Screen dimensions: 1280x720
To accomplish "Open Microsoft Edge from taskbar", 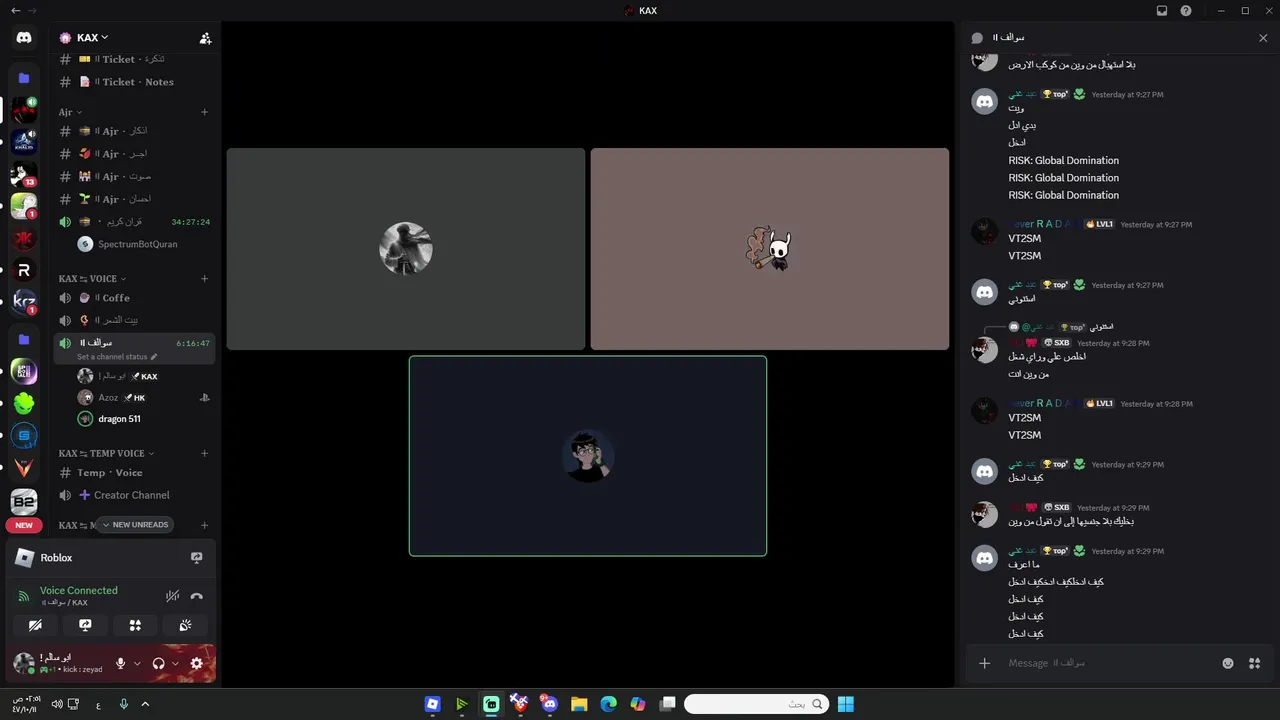I will [608, 704].
